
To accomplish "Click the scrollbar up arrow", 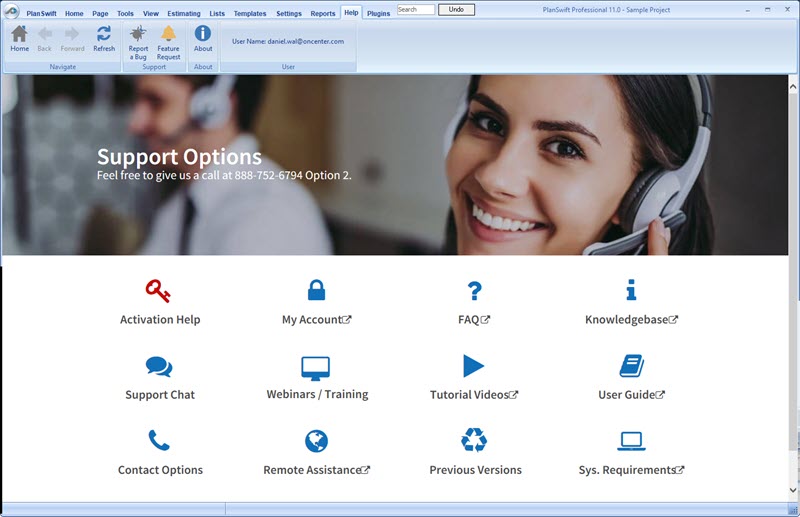I will 793,87.
